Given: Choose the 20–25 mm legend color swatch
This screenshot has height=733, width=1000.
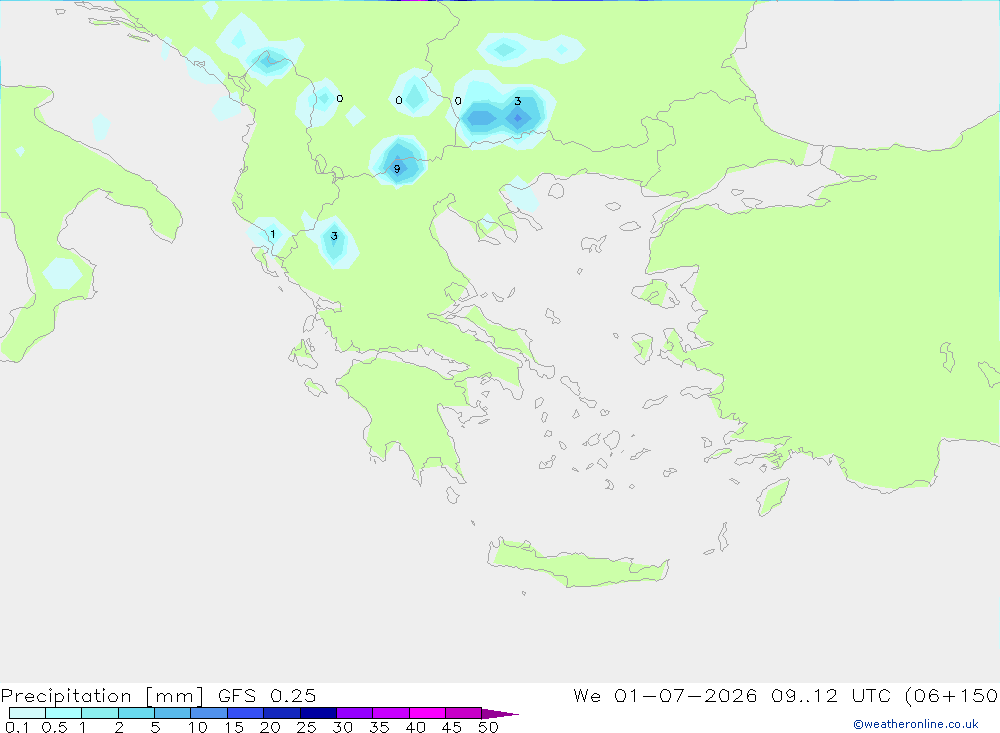Looking at the screenshot, I should click(x=282, y=713).
